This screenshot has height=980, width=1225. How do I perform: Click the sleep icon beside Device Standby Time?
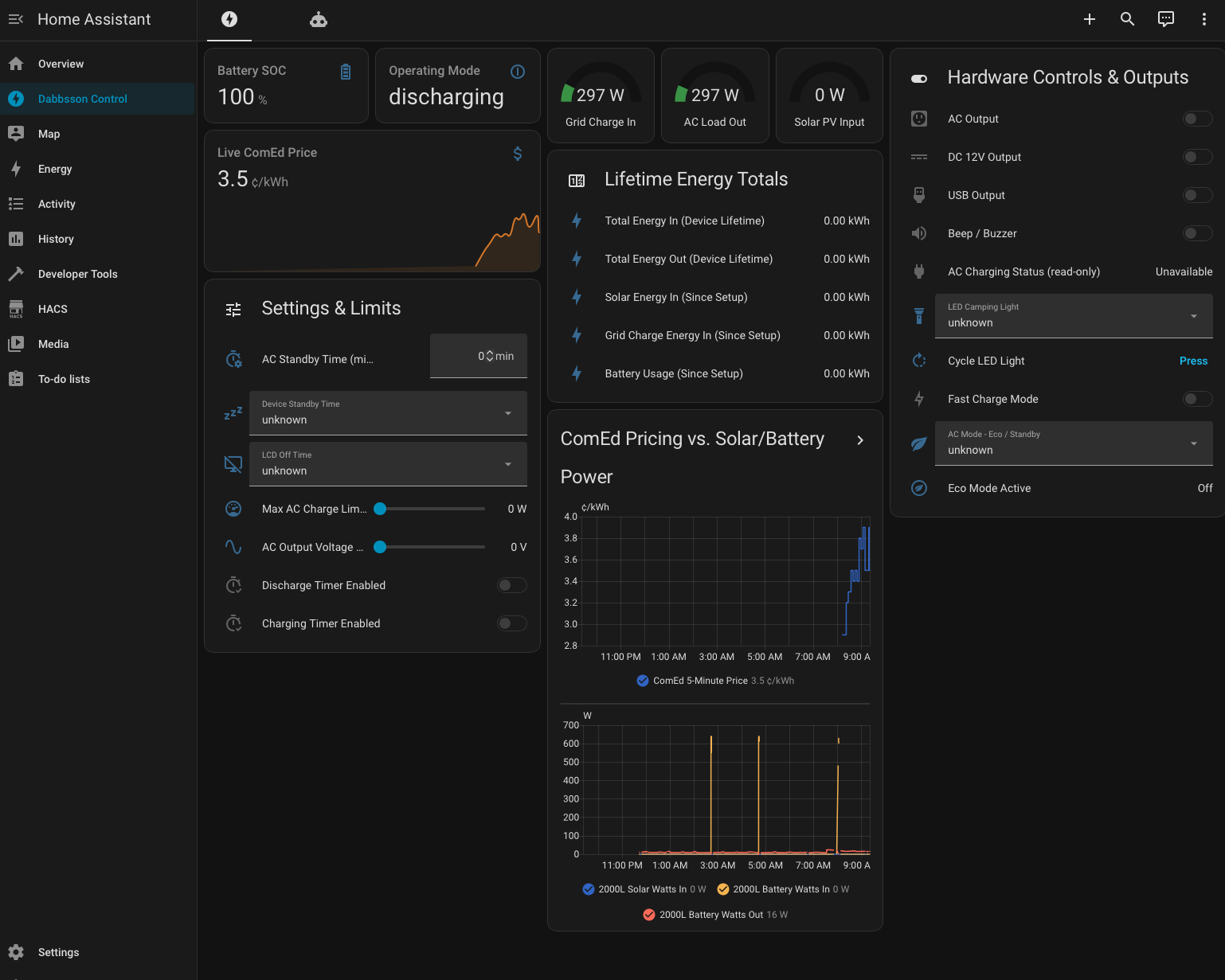pyautogui.click(x=233, y=413)
